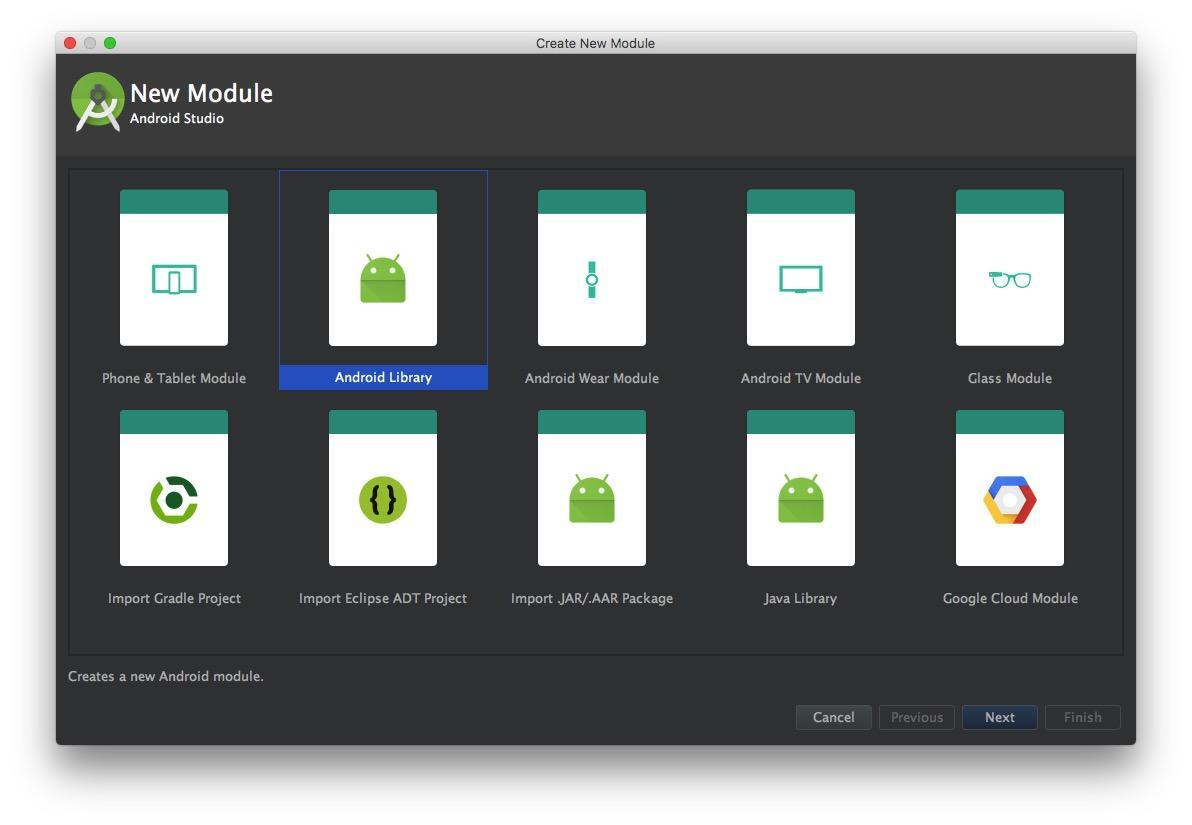Image resolution: width=1192 pixels, height=825 pixels.
Task: Select the Phone & Tablet Module icon
Action: [174, 268]
